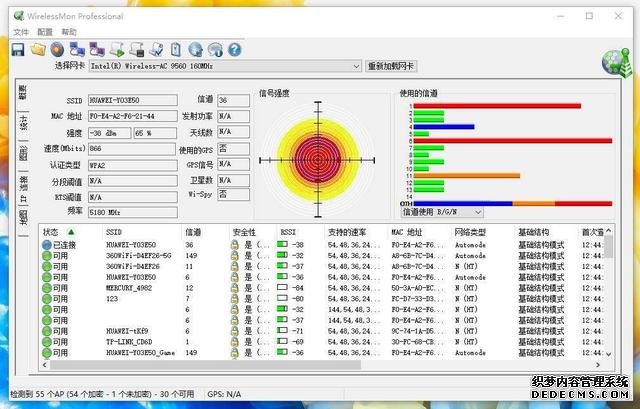Click the 频率 field showing 5180 MHz

point(133,212)
